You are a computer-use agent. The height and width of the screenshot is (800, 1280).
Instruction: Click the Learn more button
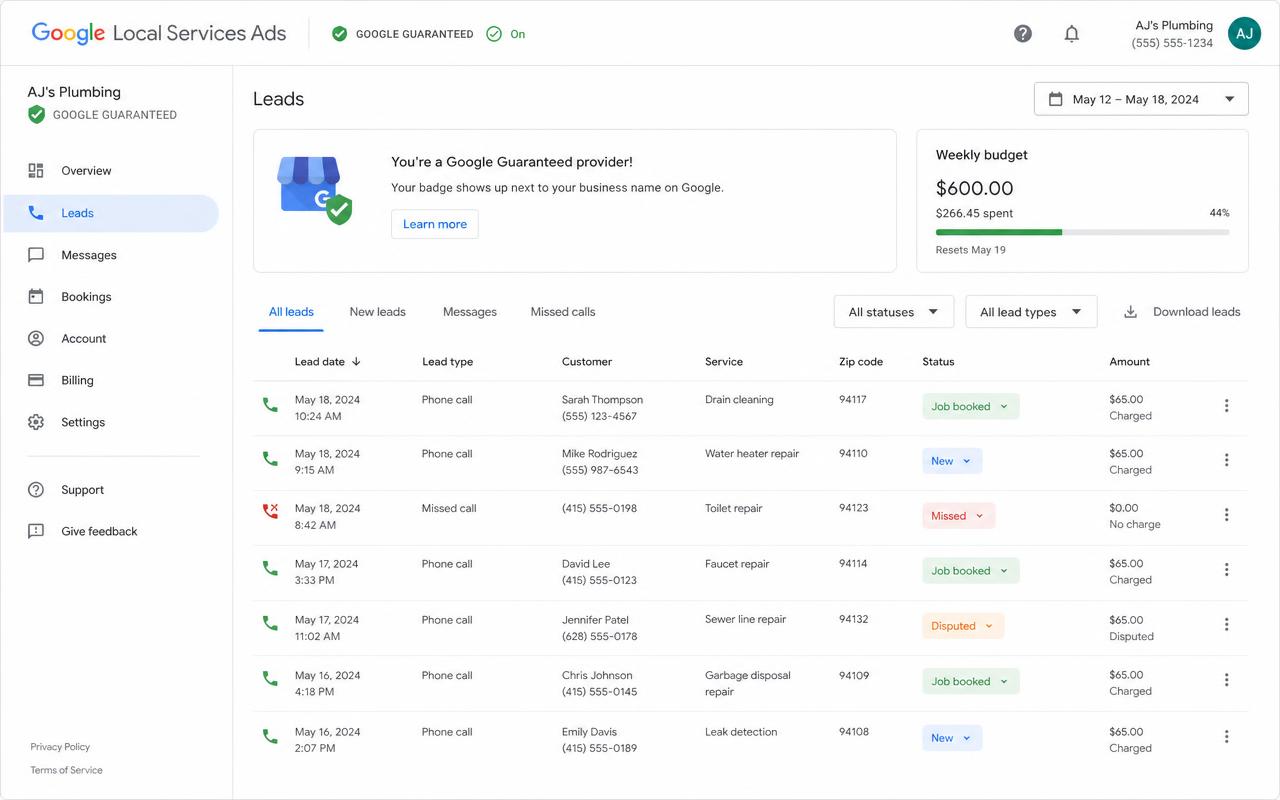pyautogui.click(x=435, y=224)
